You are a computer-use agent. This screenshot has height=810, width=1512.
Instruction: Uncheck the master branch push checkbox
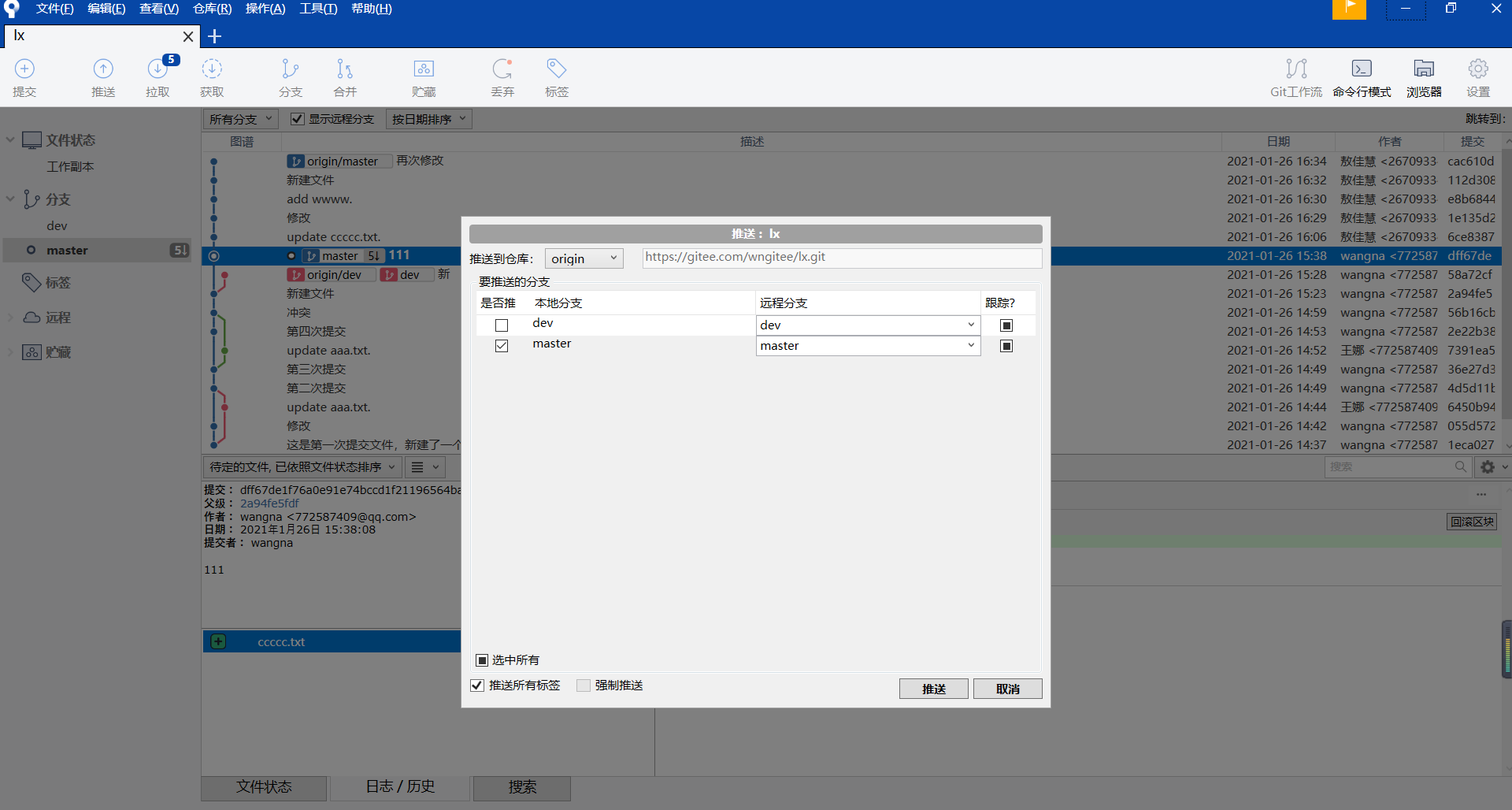[x=502, y=346]
